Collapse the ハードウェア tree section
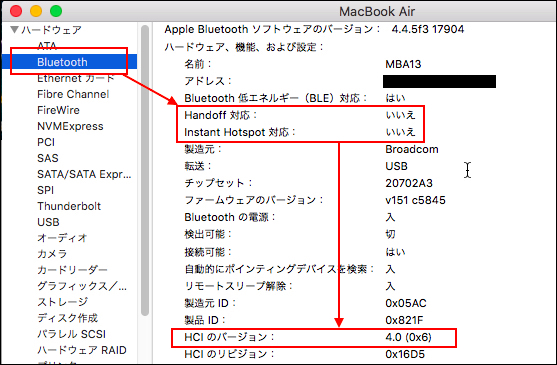 [14, 30]
